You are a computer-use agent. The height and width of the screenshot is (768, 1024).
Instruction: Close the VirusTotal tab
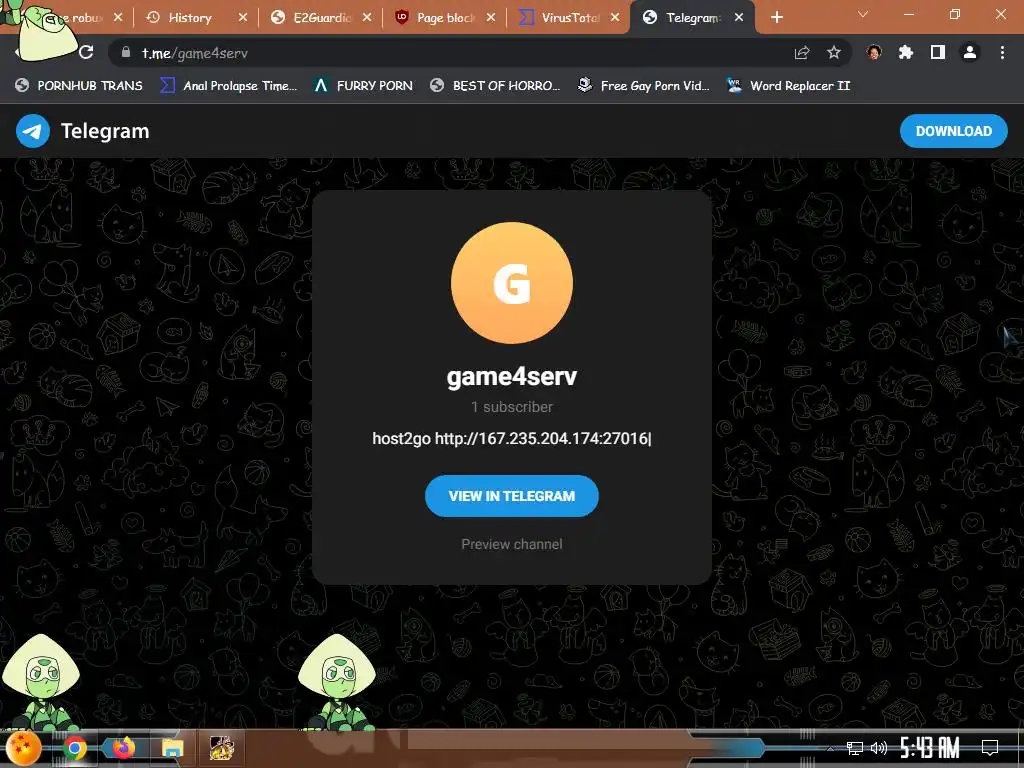click(x=615, y=18)
